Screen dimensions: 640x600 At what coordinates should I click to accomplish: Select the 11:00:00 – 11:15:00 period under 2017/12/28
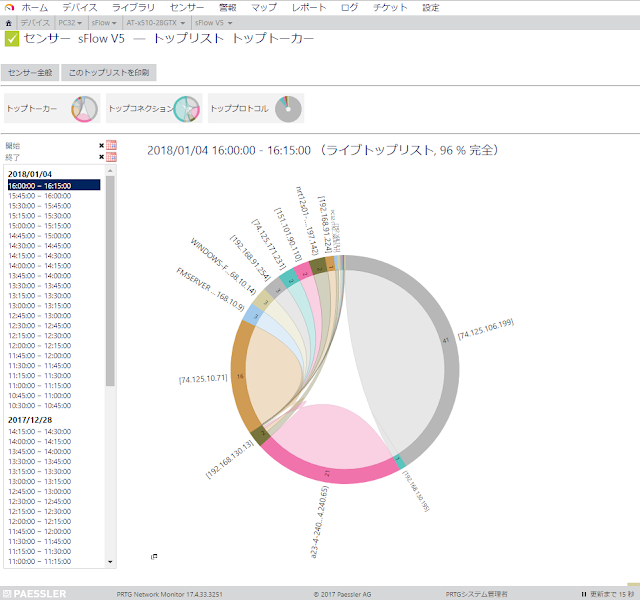40,562
